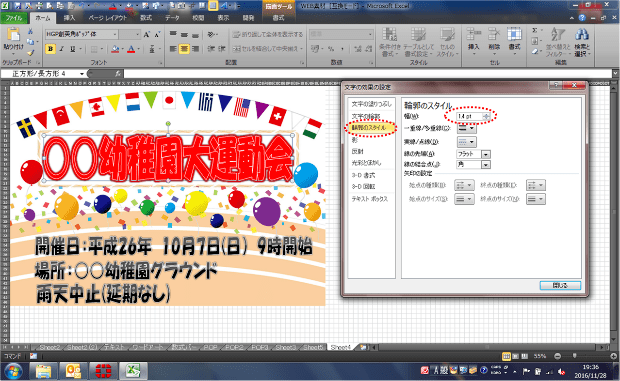620x381 pixels.
Task: Click the AutoSum sigma icon
Action: (x=535, y=30)
